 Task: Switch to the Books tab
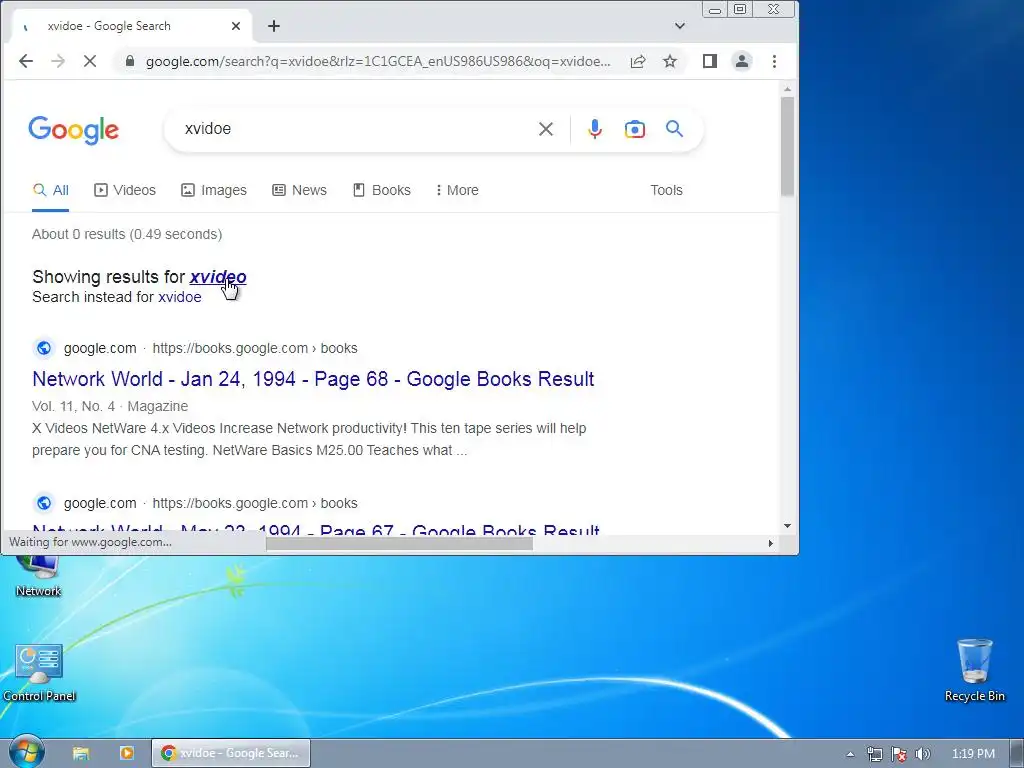pos(381,190)
